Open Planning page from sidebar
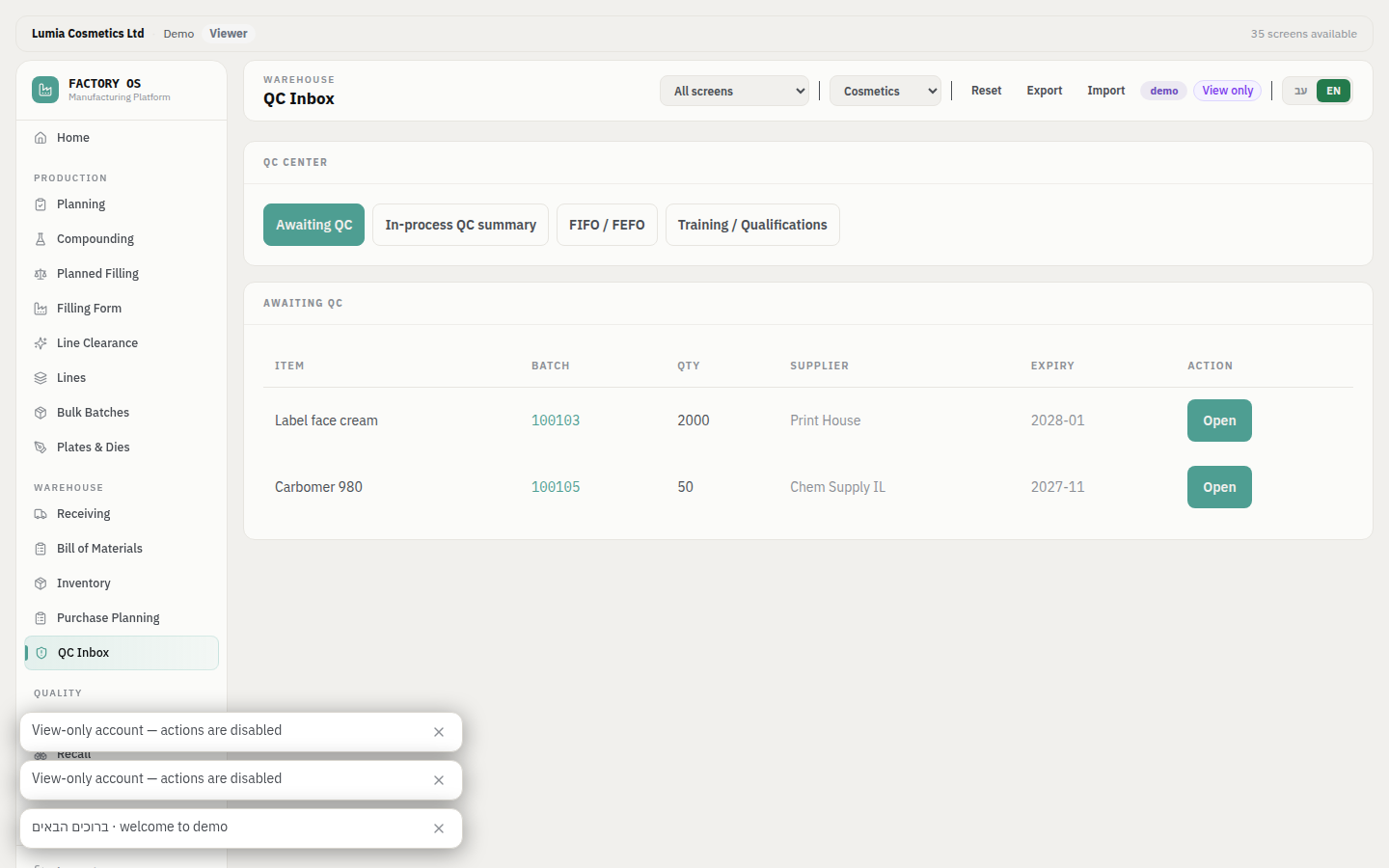The image size is (1389, 868). coord(122,204)
